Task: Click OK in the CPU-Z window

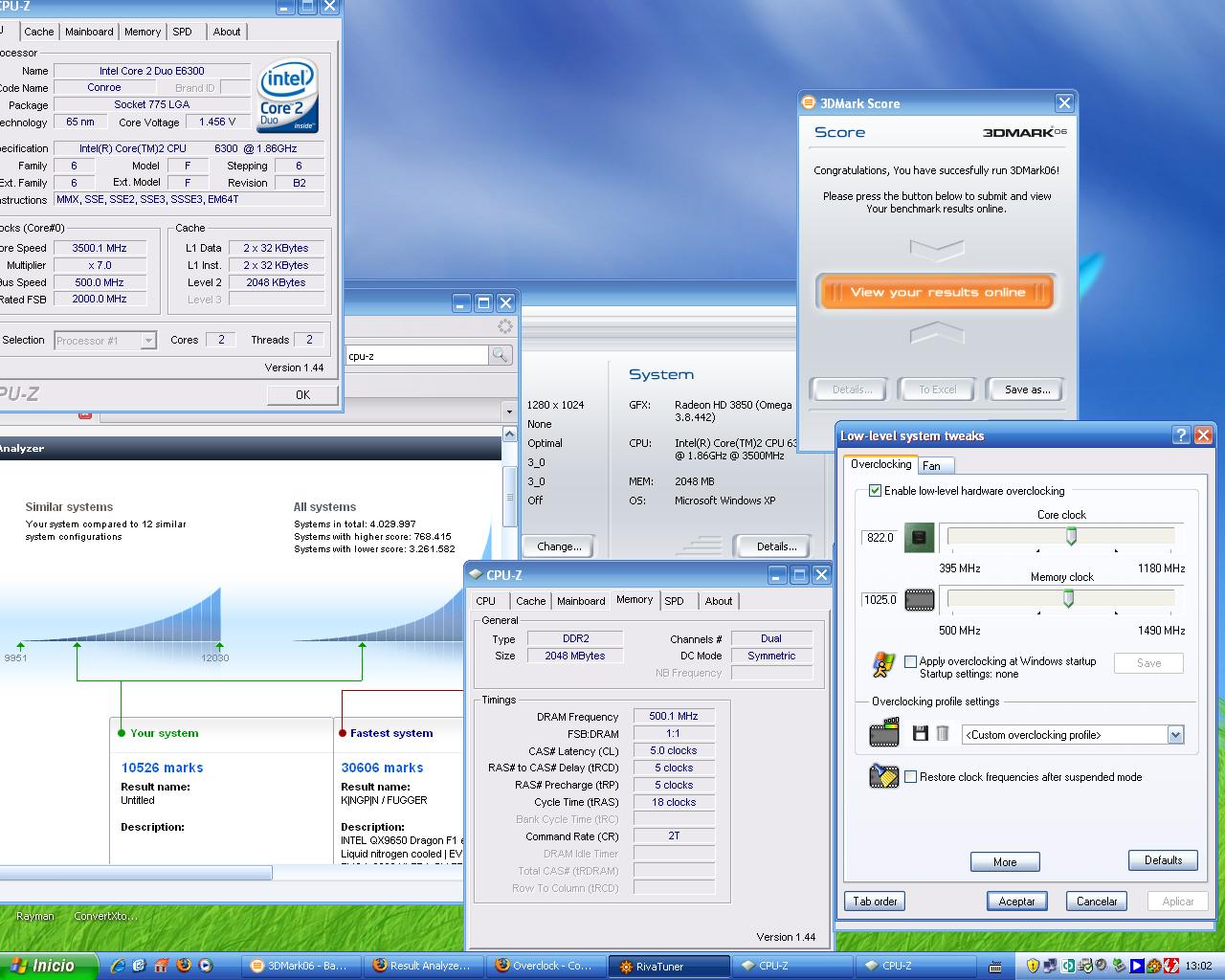Action: (302, 394)
